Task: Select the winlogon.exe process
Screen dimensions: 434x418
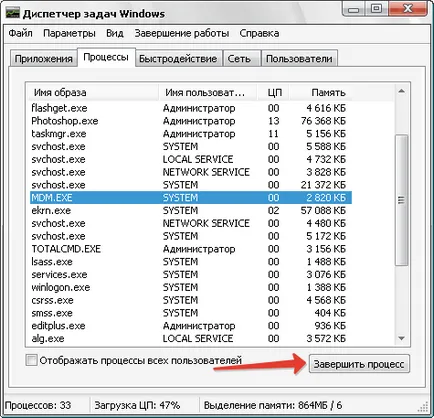Action: click(x=191, y=287)
